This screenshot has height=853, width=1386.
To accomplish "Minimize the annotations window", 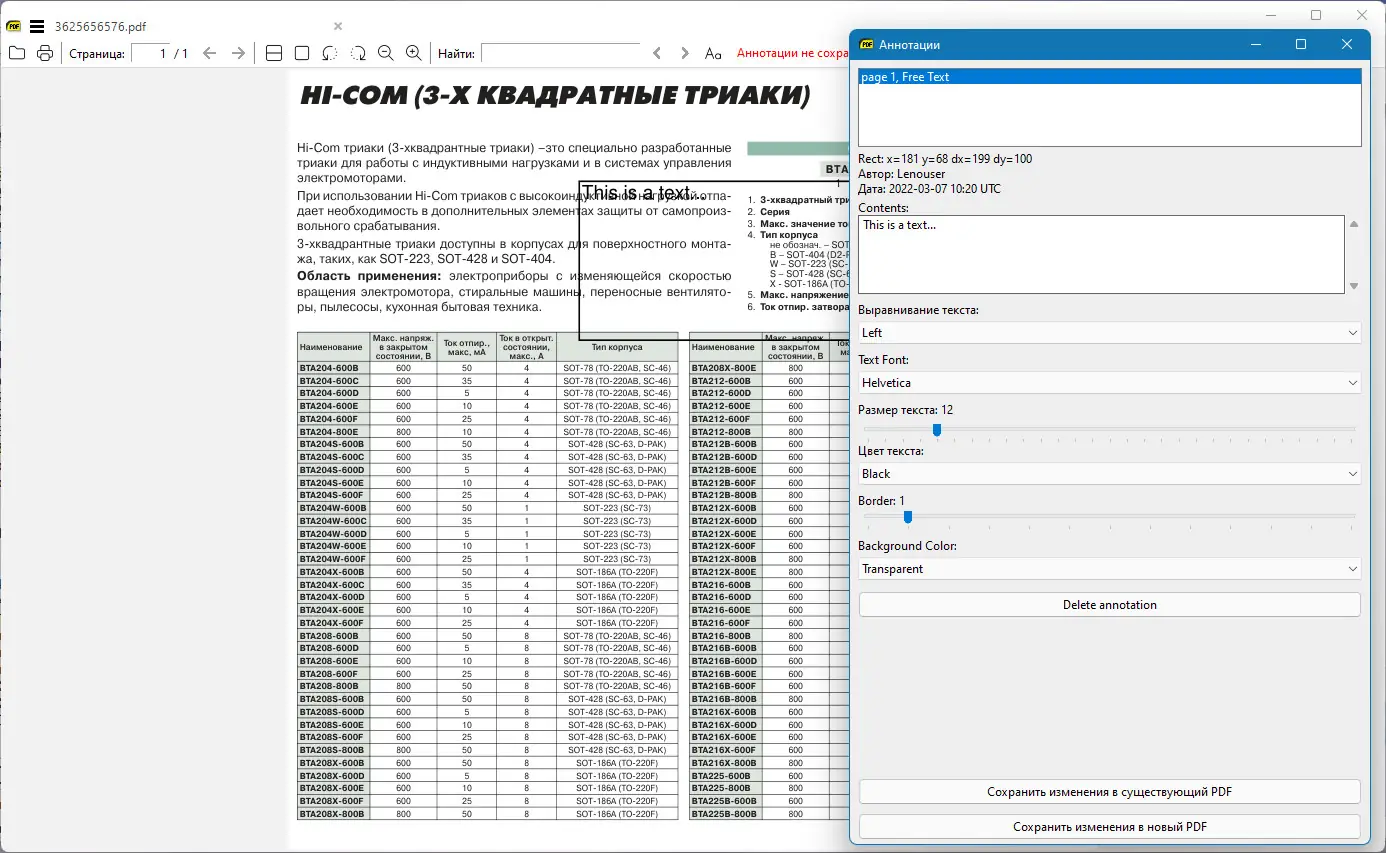I will point(1256,44).
